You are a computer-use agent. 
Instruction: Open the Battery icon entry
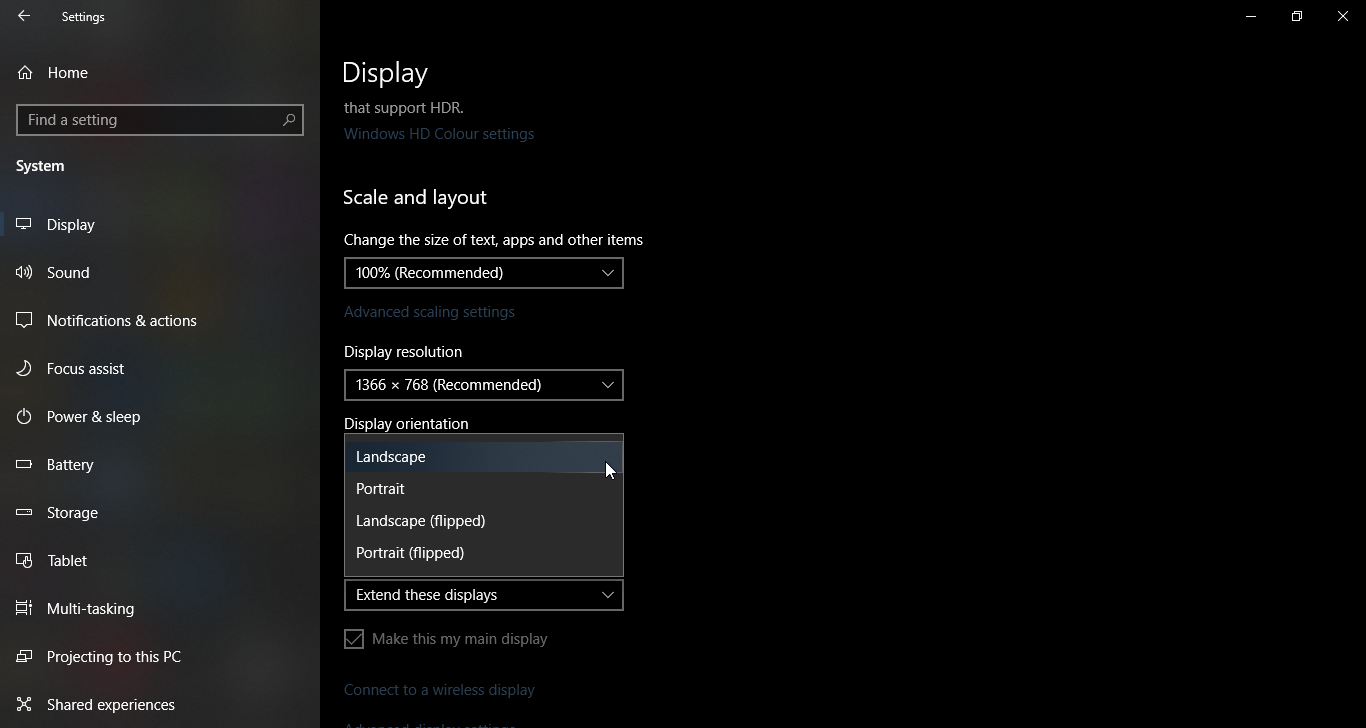point(25,465)
